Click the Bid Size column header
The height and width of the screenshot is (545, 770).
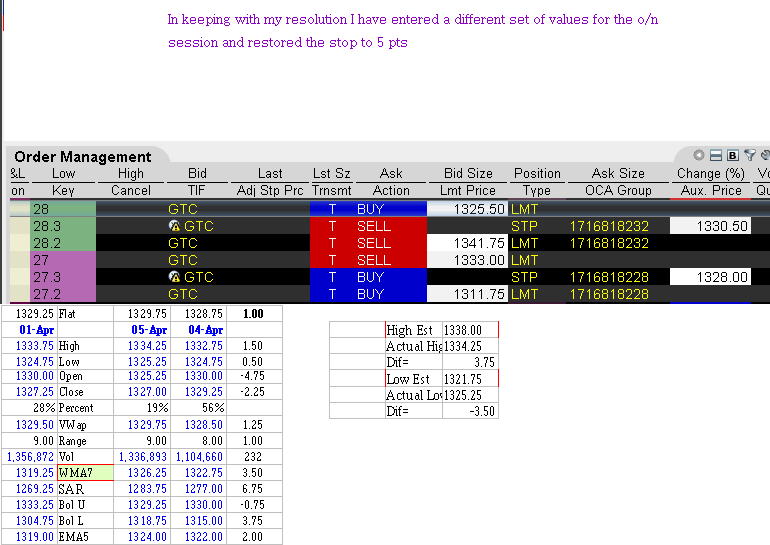pyautogui.click(x=468, y=173)
